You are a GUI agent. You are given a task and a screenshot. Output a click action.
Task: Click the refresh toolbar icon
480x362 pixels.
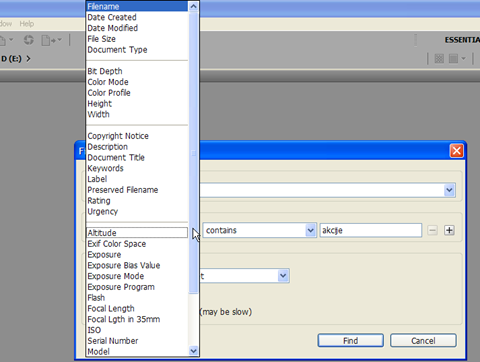[29, 40]
